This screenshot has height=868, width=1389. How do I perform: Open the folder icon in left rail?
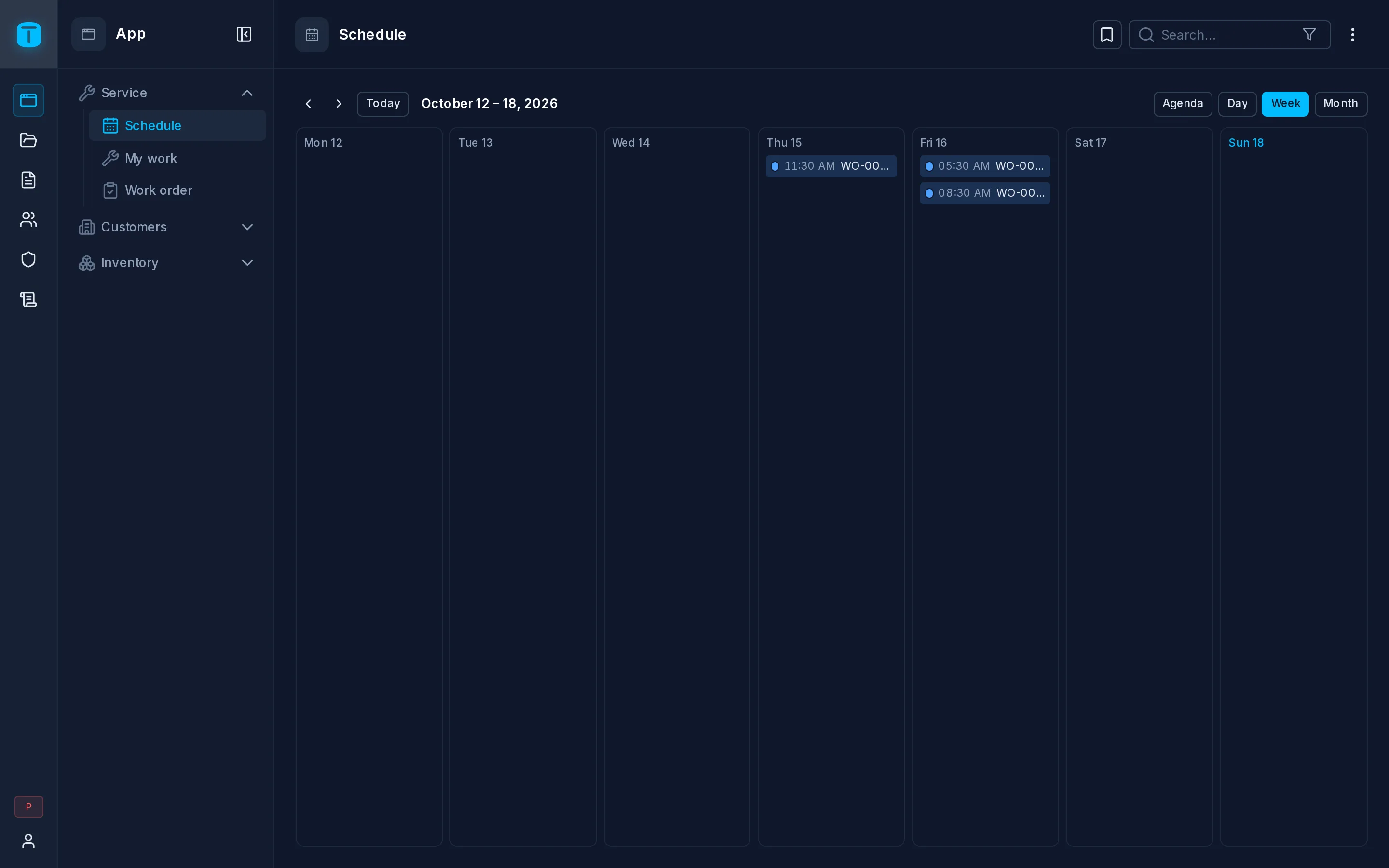click(x=28, y=139)
